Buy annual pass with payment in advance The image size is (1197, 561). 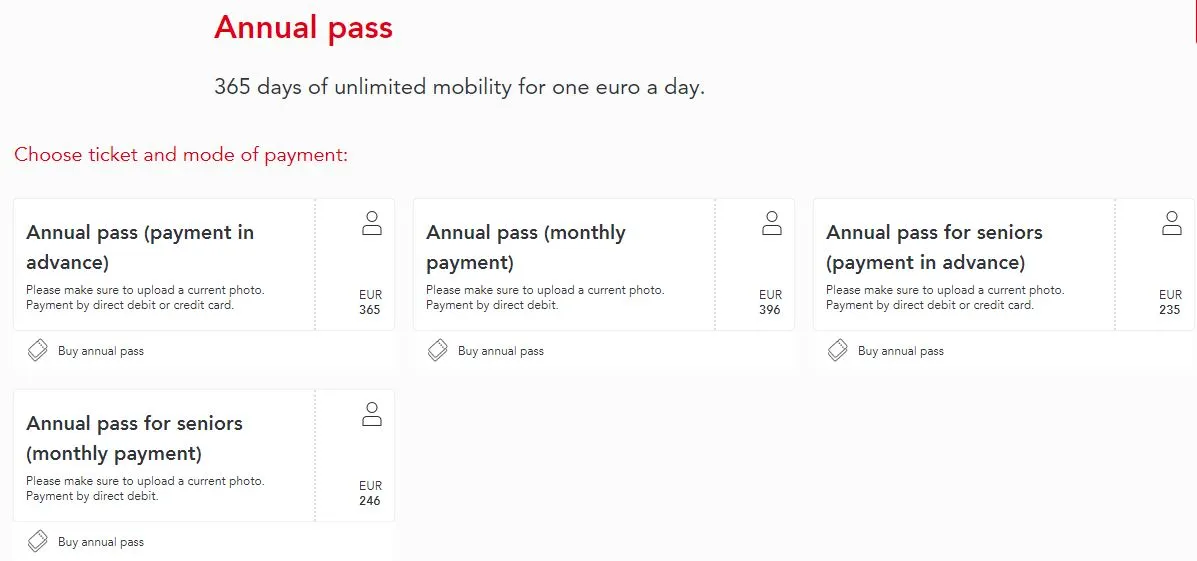(x=101, y=351)
